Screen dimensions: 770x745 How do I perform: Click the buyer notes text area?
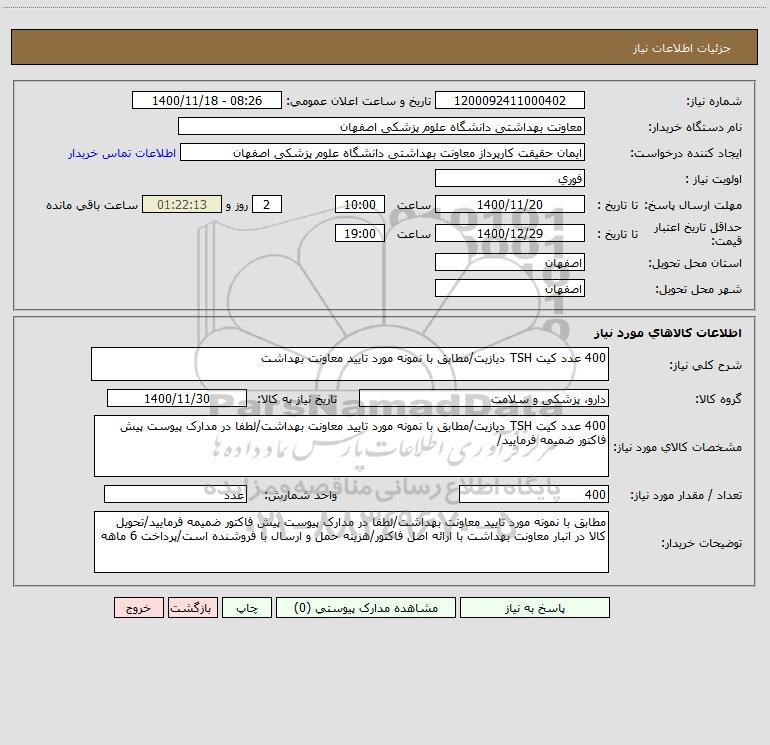351,542
